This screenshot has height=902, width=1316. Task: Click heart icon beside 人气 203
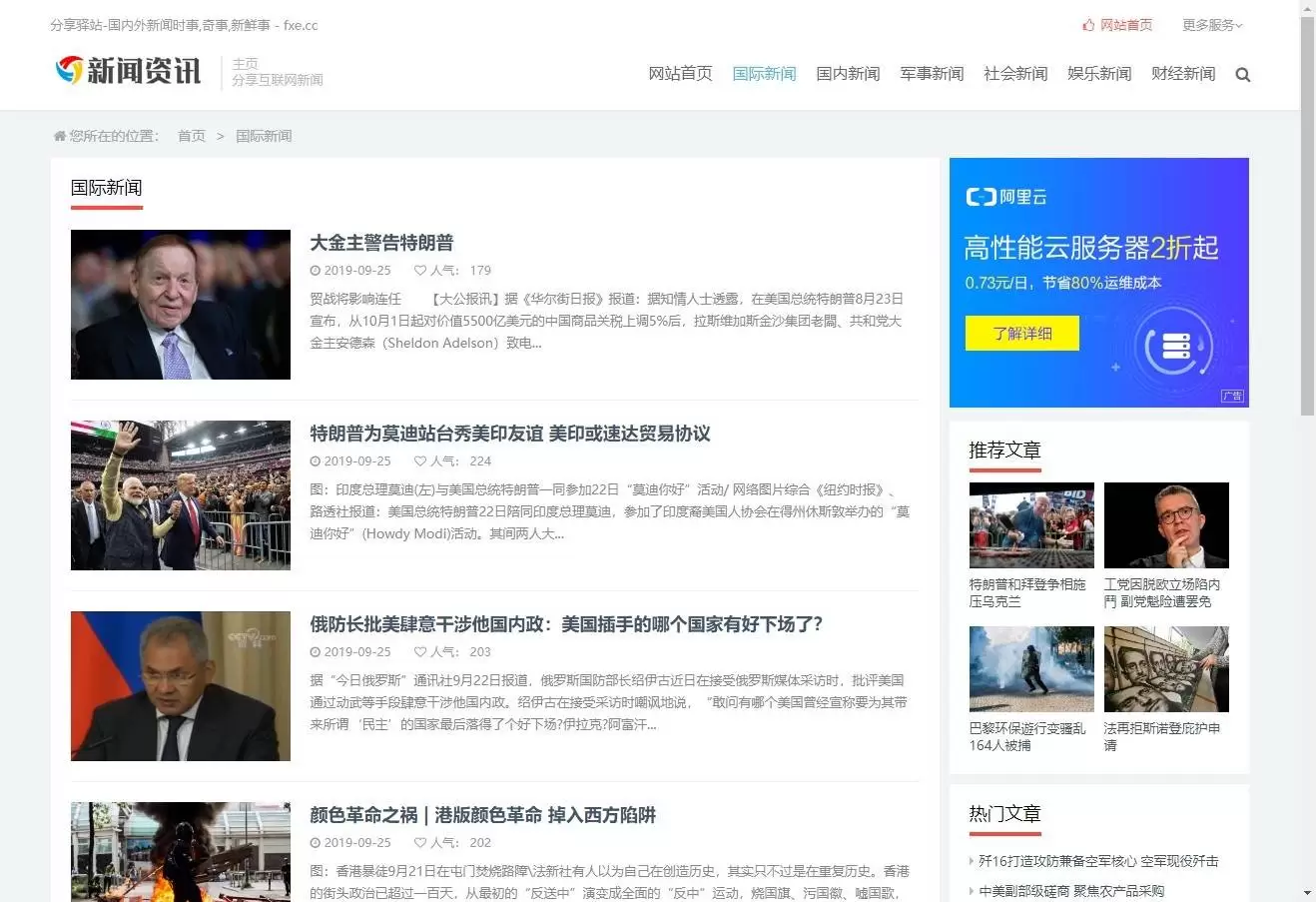coord(420,652)
